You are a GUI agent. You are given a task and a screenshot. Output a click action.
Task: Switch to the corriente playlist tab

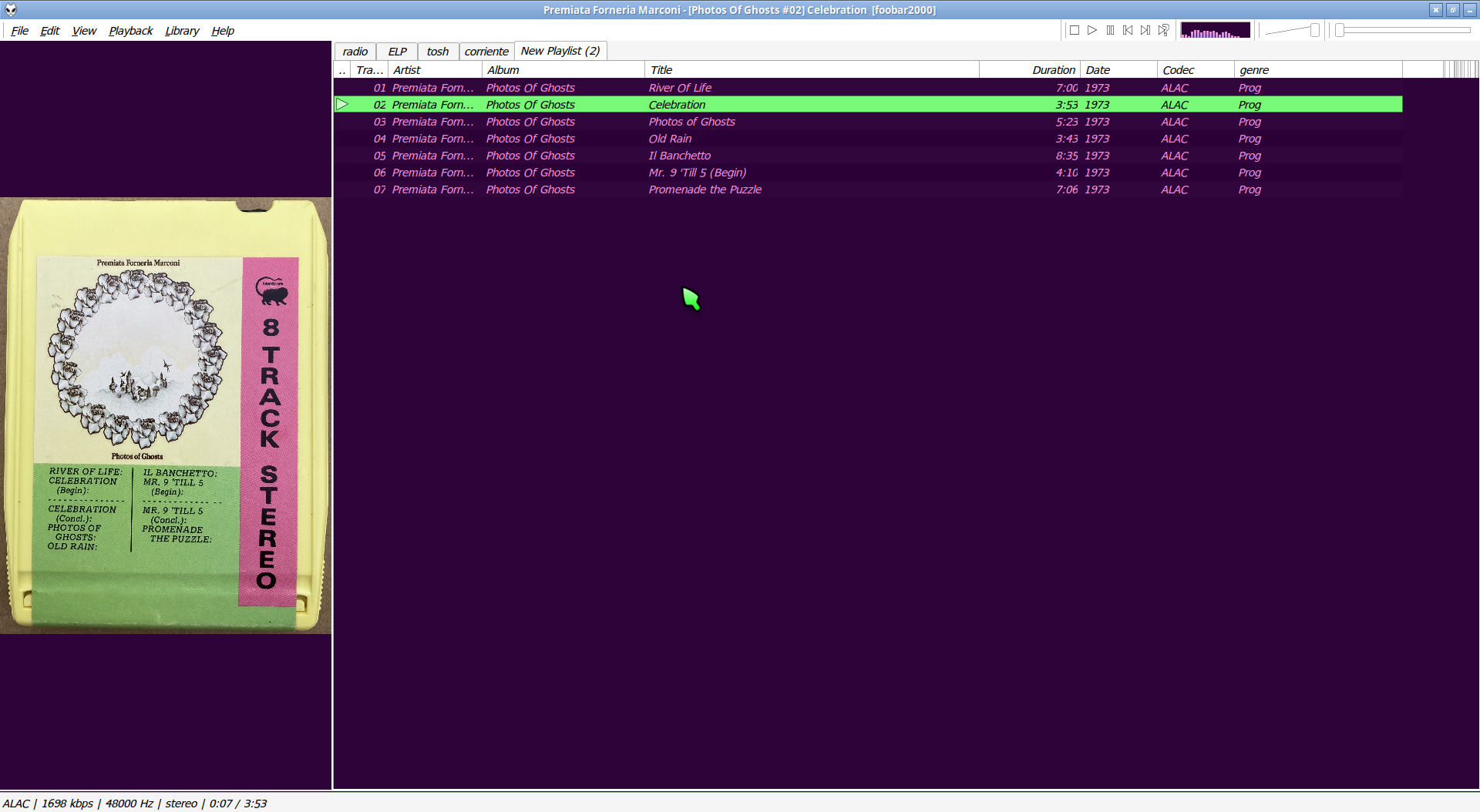coord(486,52)
